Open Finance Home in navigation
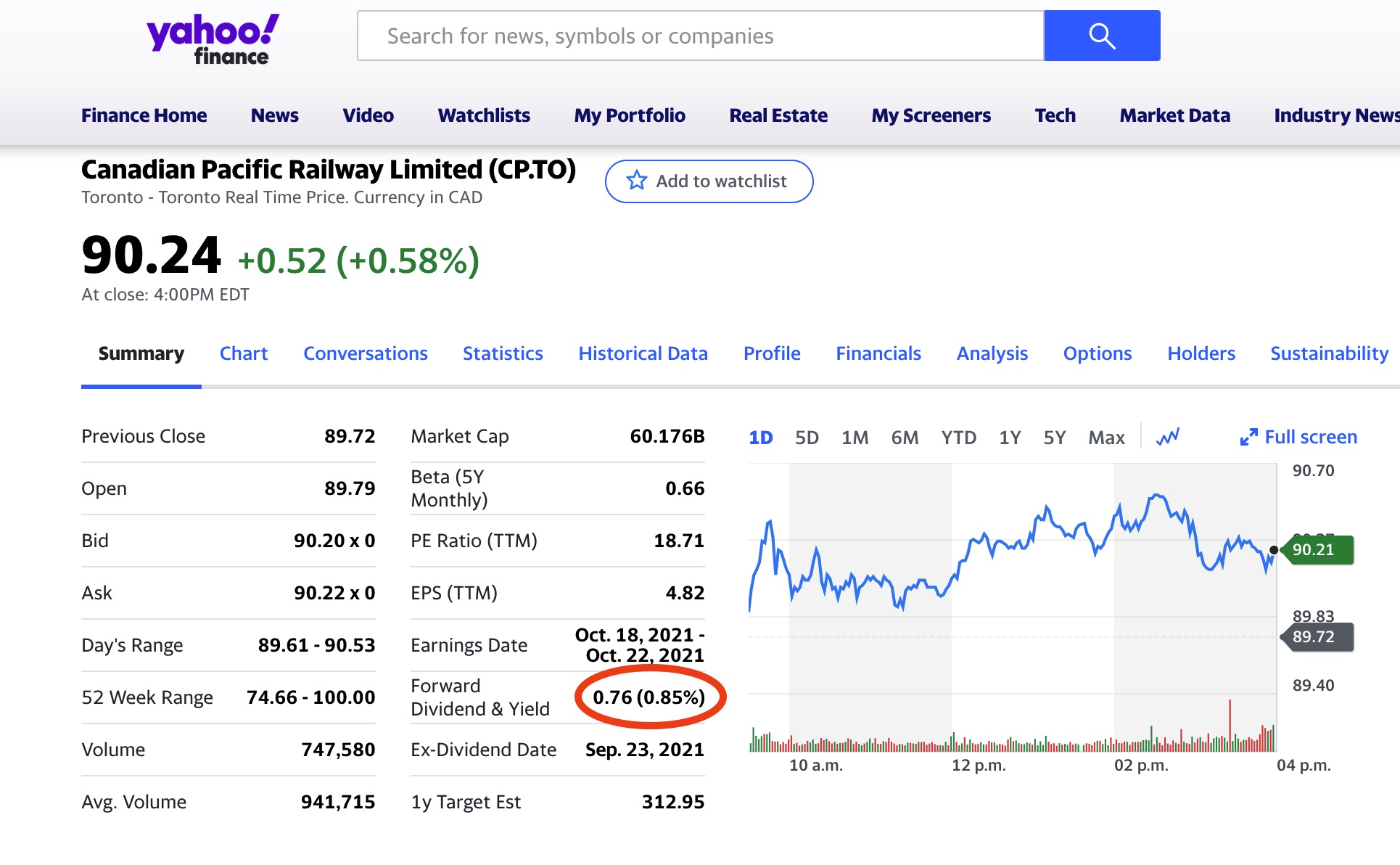Screen dimensions: 1400x865 (x=144, y=115)
